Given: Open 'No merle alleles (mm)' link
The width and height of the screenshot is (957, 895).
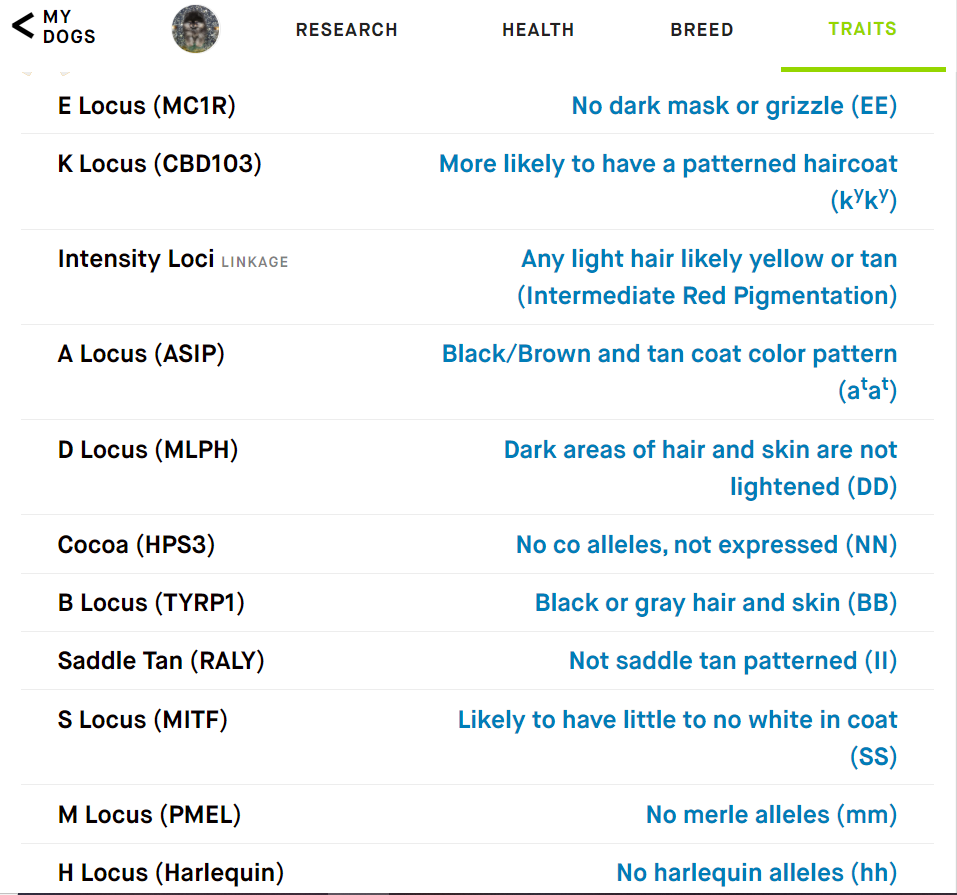Looking at the screenshot, I should (771, 814).
